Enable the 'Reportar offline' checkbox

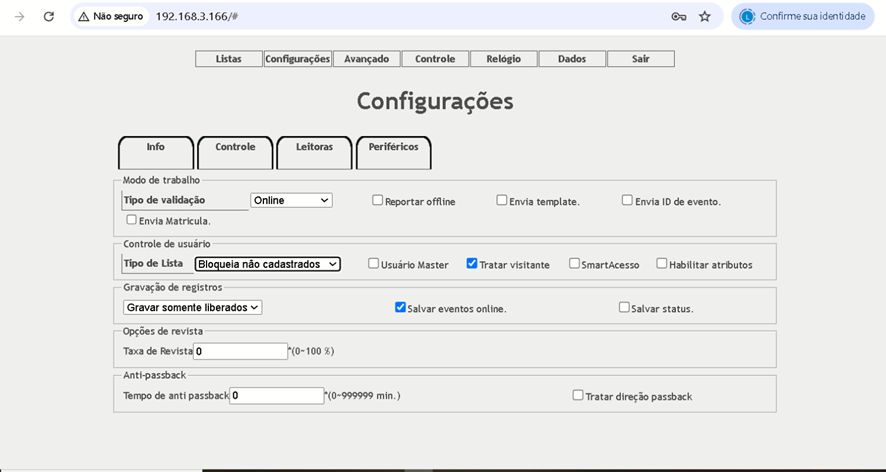(378, 200)
